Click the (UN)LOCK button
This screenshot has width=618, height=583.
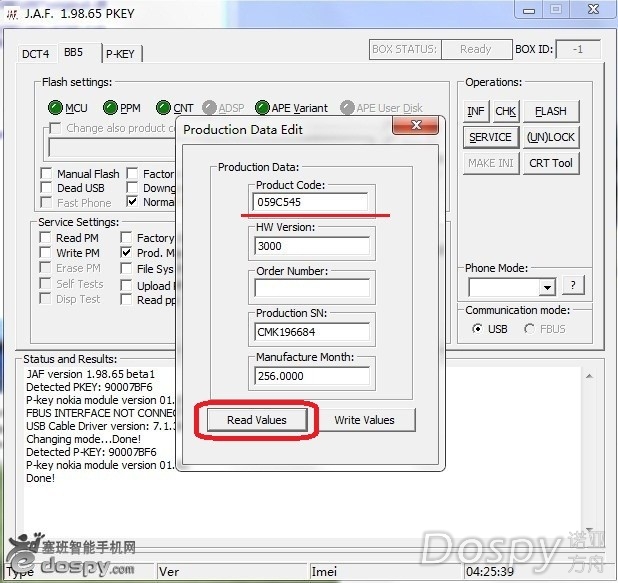tap(551, 137)
